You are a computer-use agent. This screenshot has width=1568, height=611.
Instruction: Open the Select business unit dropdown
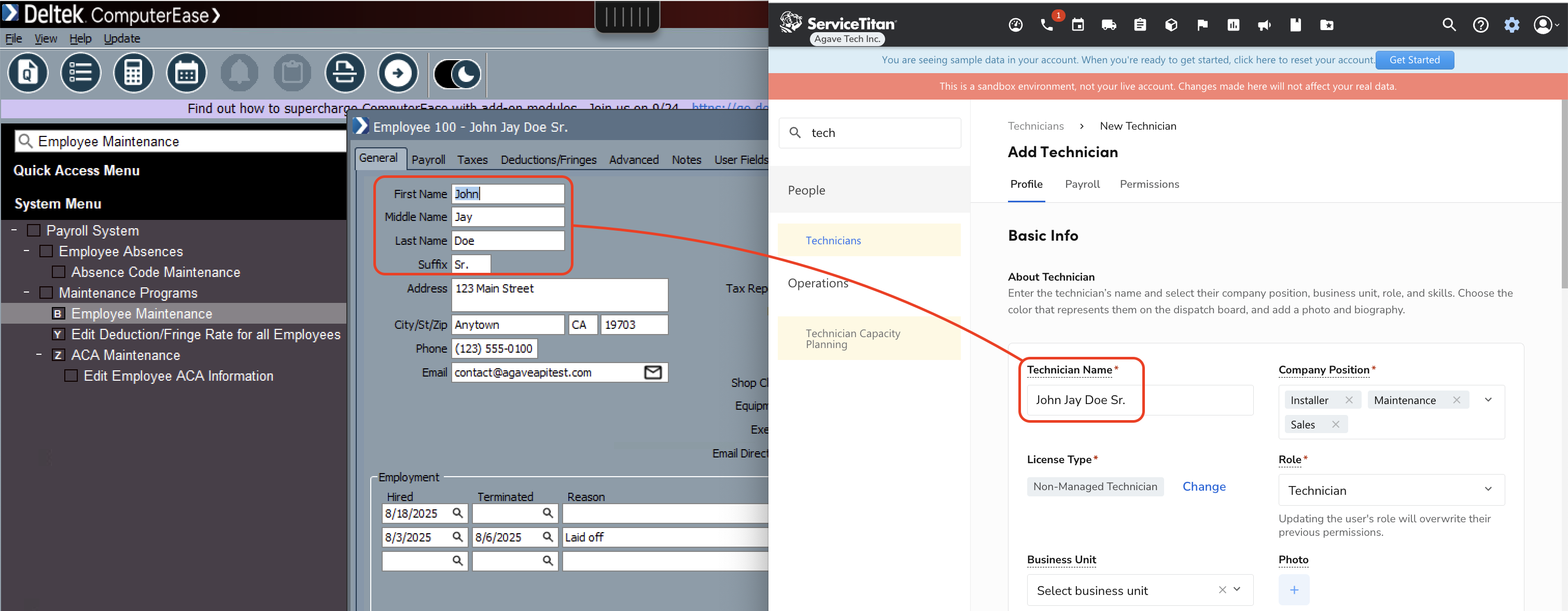click(1140, 590)
